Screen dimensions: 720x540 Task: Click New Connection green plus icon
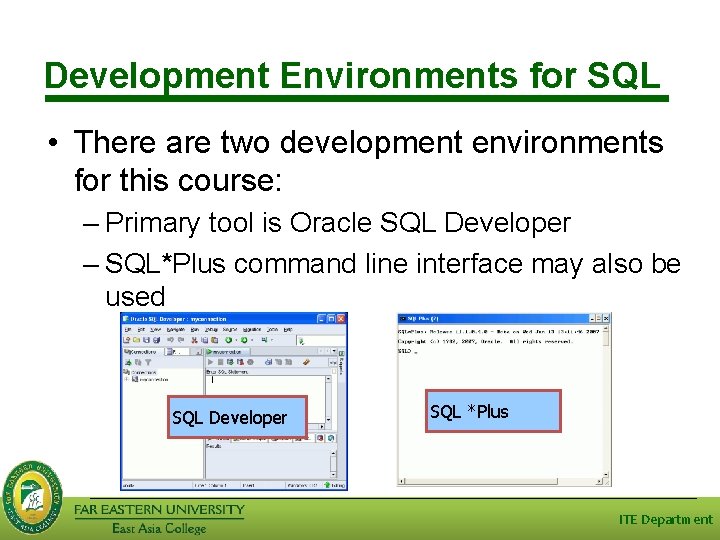point(128,362)
